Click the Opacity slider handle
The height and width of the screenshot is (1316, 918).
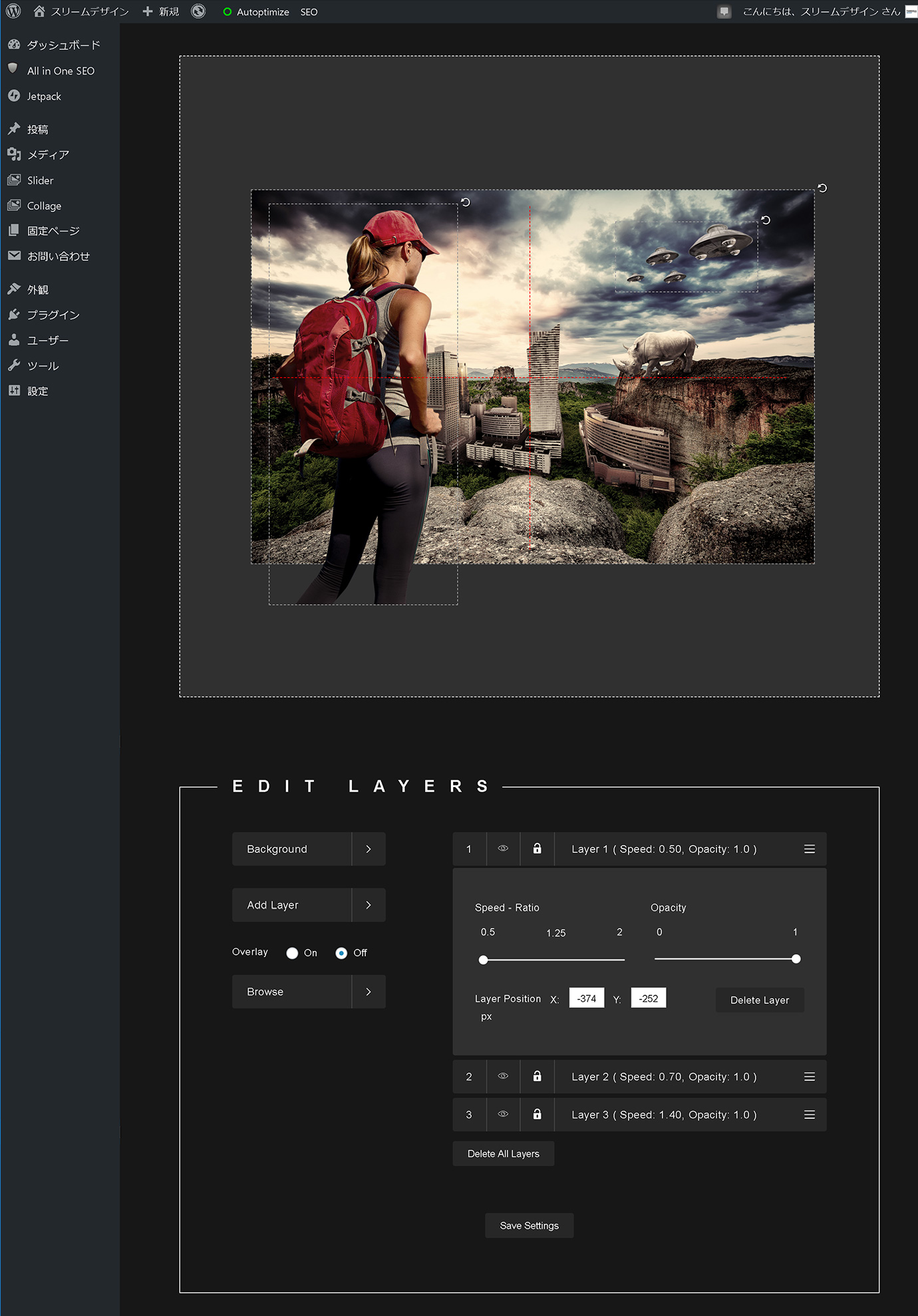click(x=796, y=959)
